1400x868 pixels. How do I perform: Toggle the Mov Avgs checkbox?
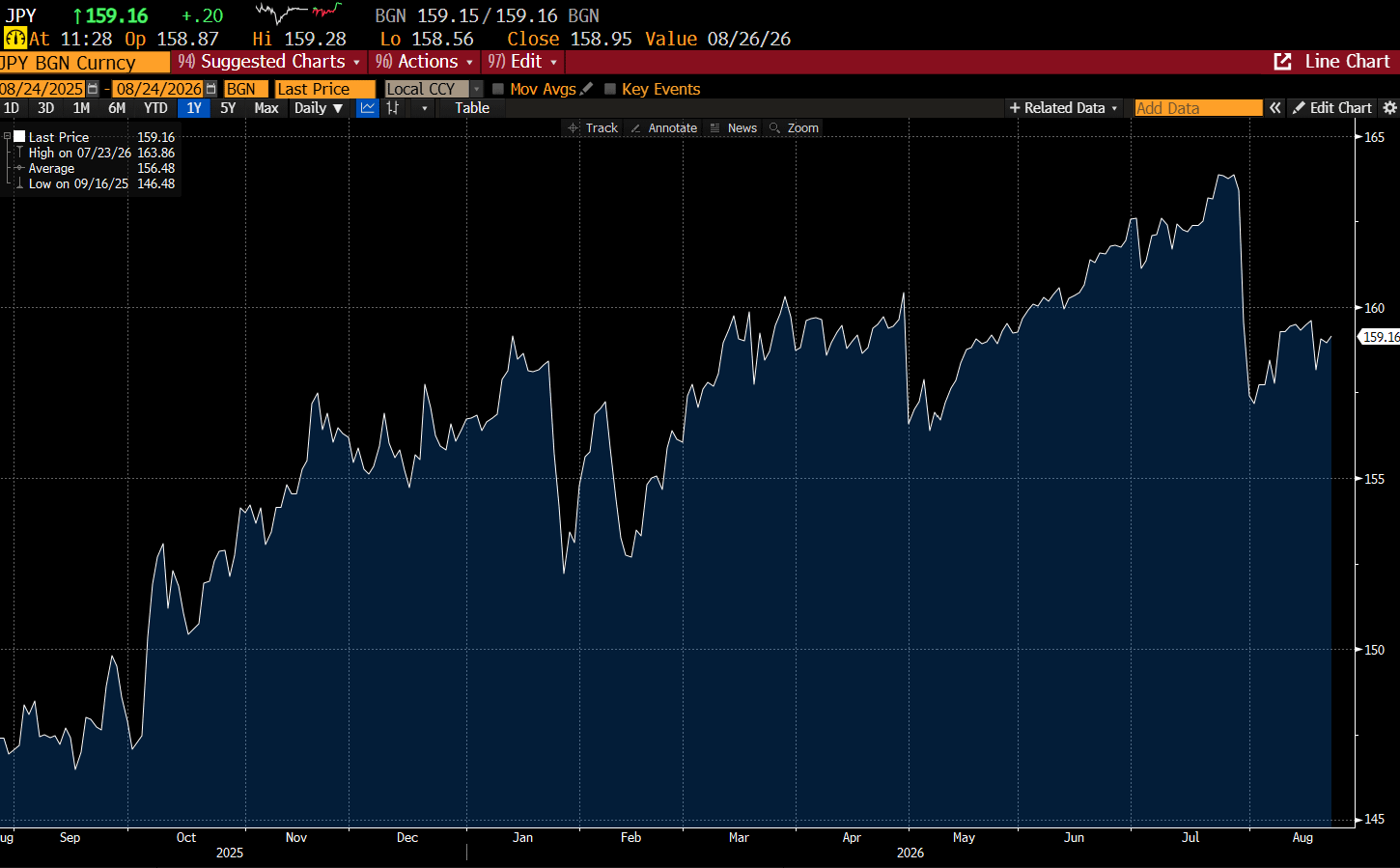point(498,89)
